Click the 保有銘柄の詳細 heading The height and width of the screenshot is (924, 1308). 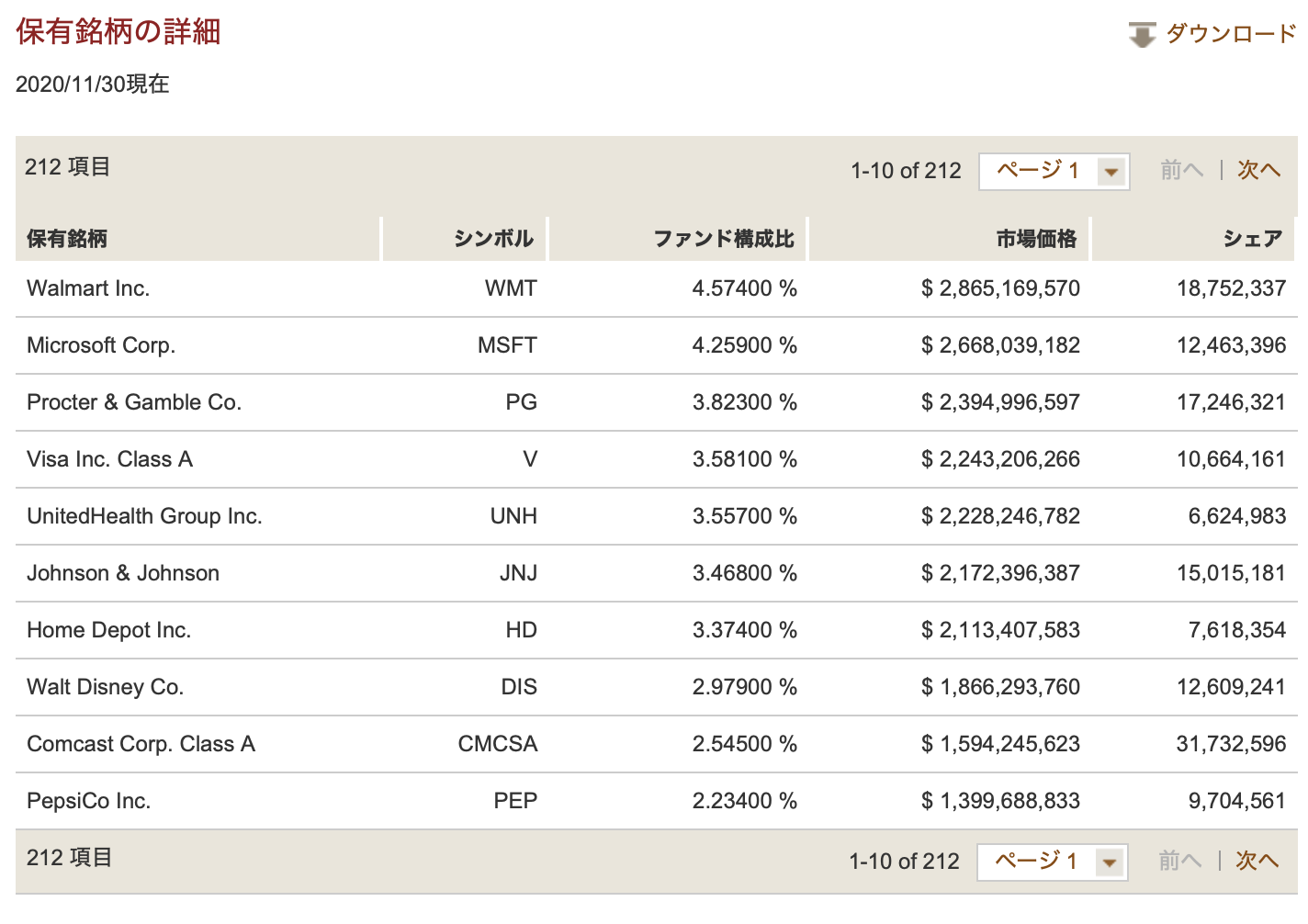118,32
